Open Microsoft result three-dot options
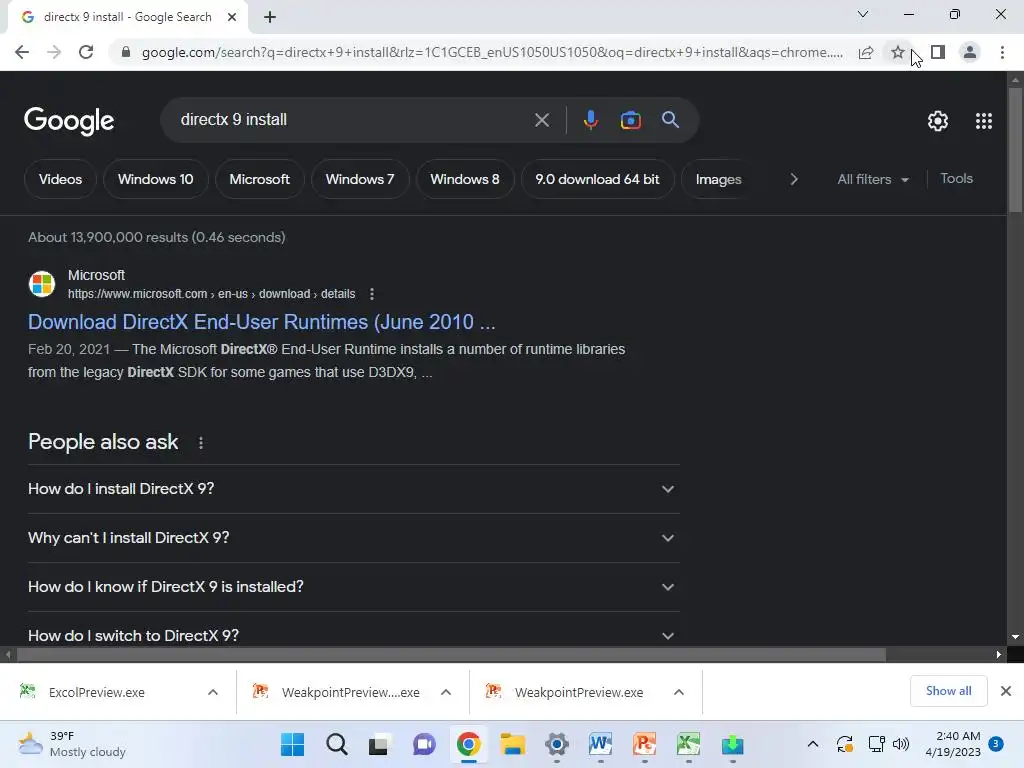The image size is (1024, 768). [372, 294]
